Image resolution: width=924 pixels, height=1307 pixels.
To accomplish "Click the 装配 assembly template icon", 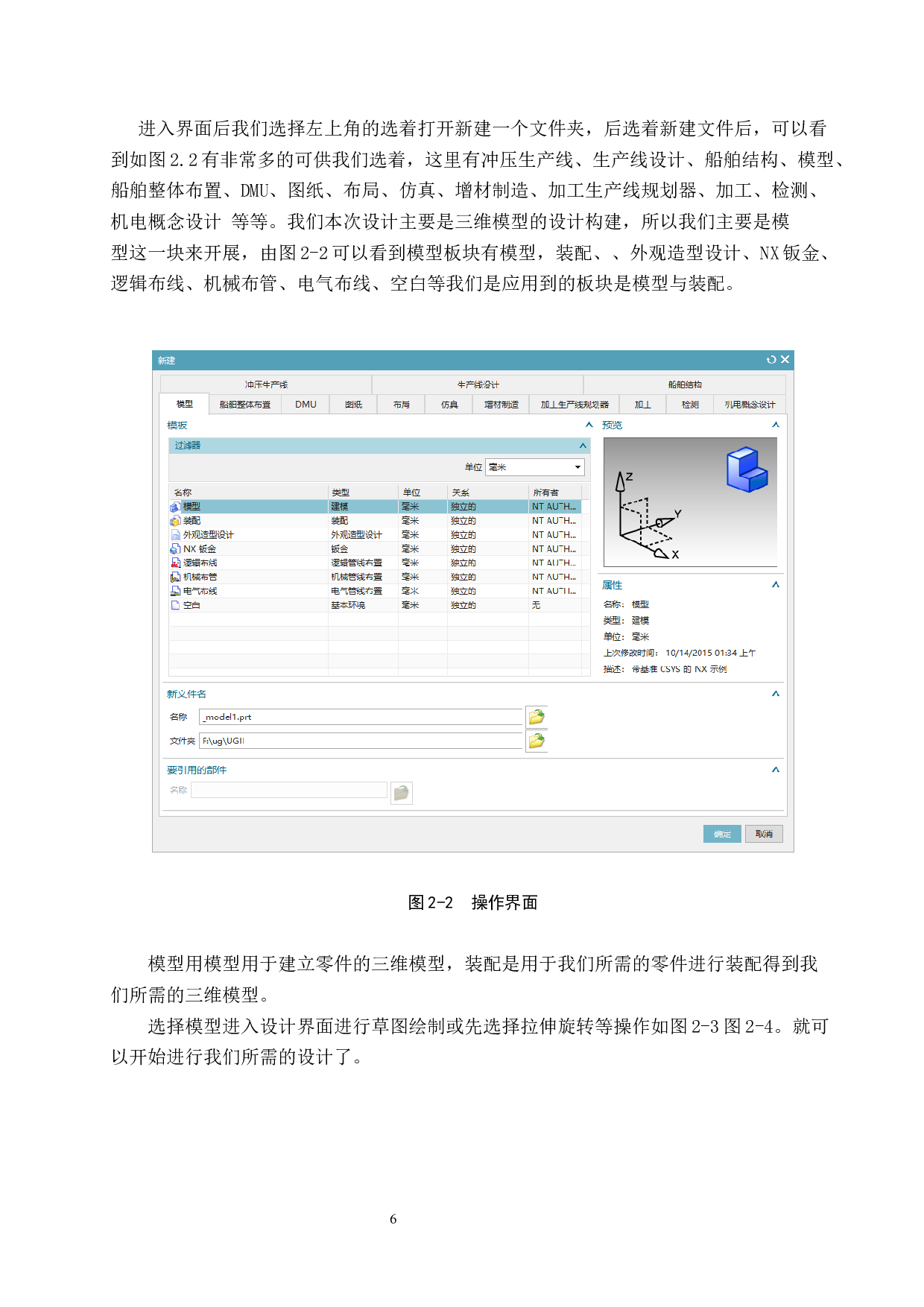I will [175, 521].
